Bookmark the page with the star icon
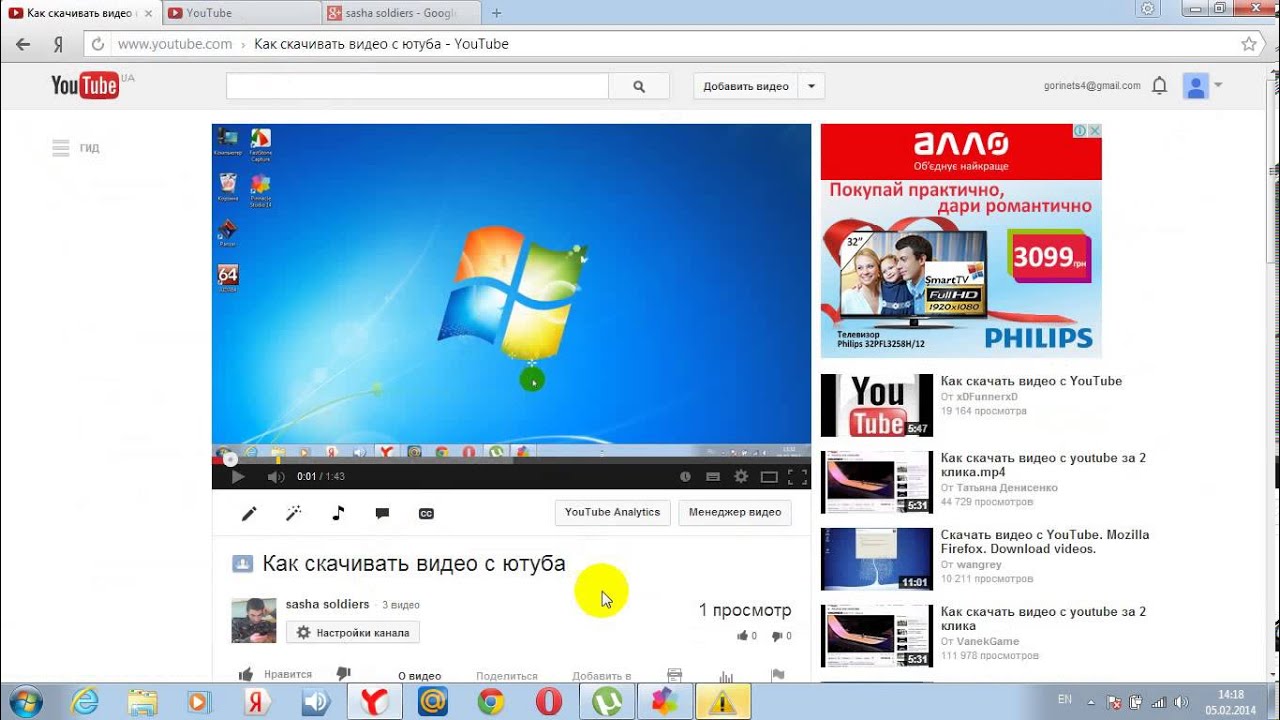The width and height of the screenshot is (1280, 720). click(x=1249, y=44)
